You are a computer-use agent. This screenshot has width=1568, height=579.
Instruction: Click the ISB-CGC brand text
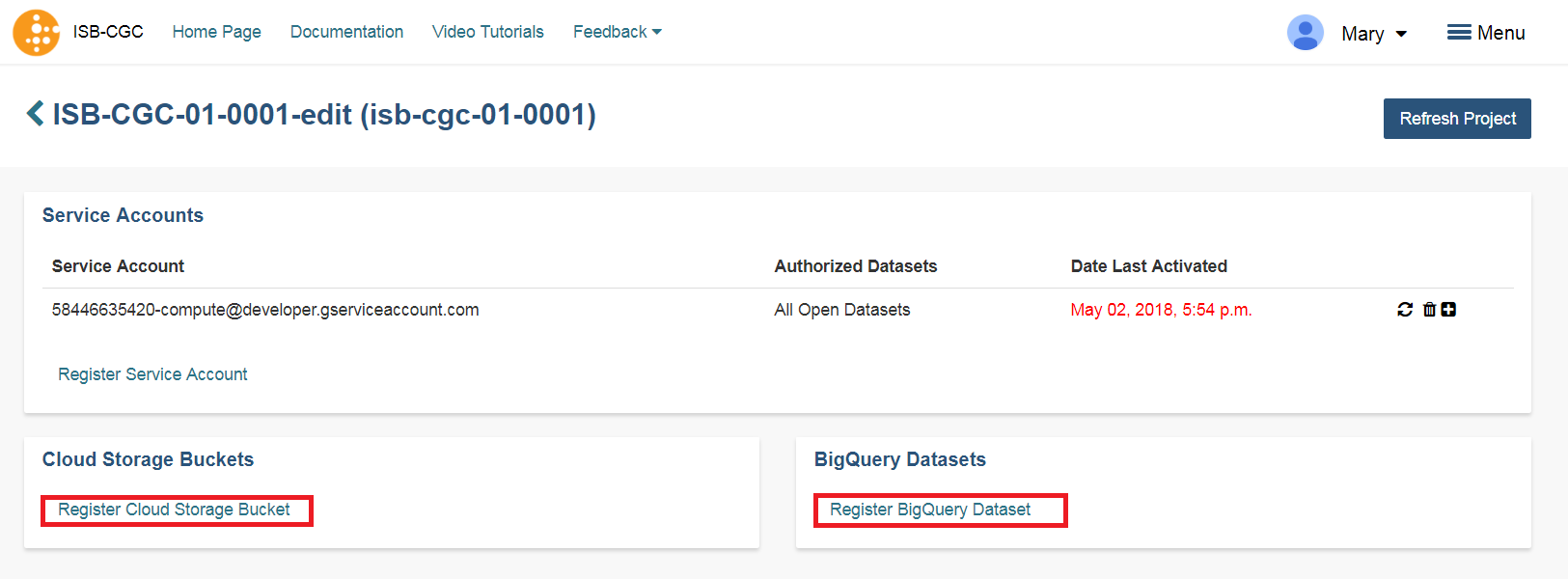click(x=108, y=32)
